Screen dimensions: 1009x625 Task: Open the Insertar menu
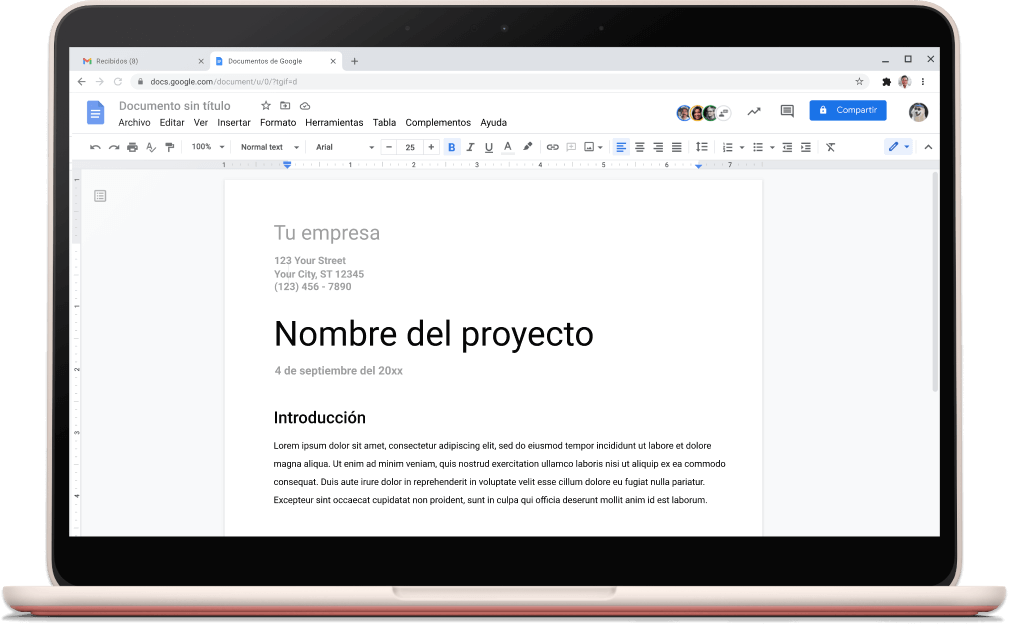pyautogui.click(x=234, y=122)
